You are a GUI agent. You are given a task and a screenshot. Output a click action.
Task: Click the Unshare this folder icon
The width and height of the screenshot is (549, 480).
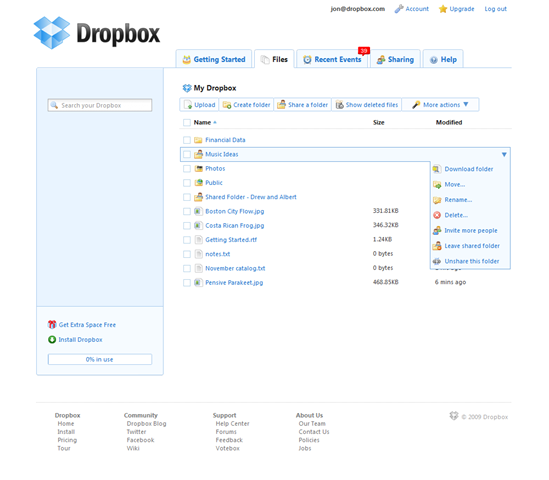tap(437, 261)
